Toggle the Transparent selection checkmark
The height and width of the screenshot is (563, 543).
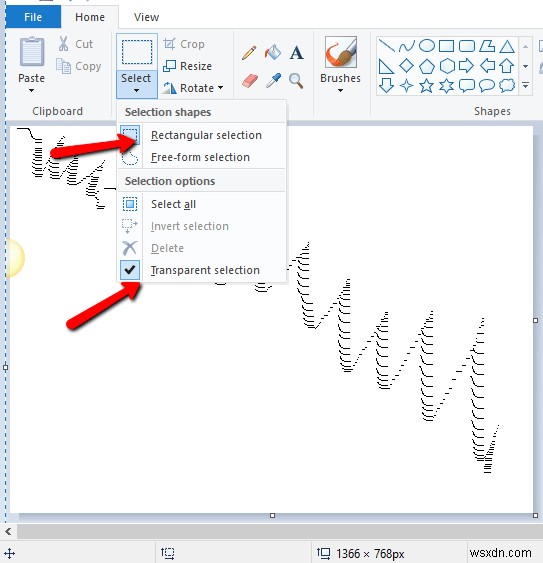130,270
